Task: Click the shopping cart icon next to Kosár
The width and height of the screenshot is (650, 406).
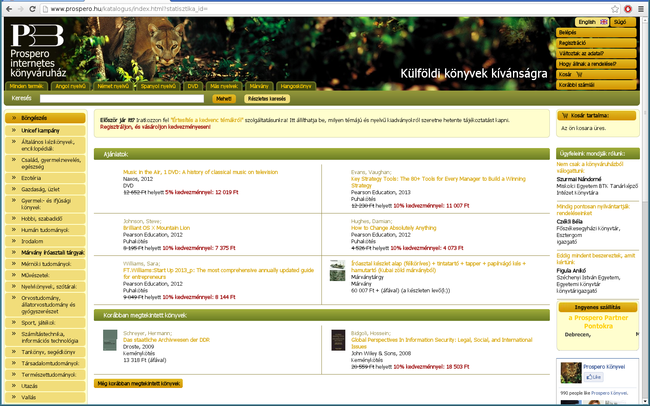Action: (x=579, y=75)
